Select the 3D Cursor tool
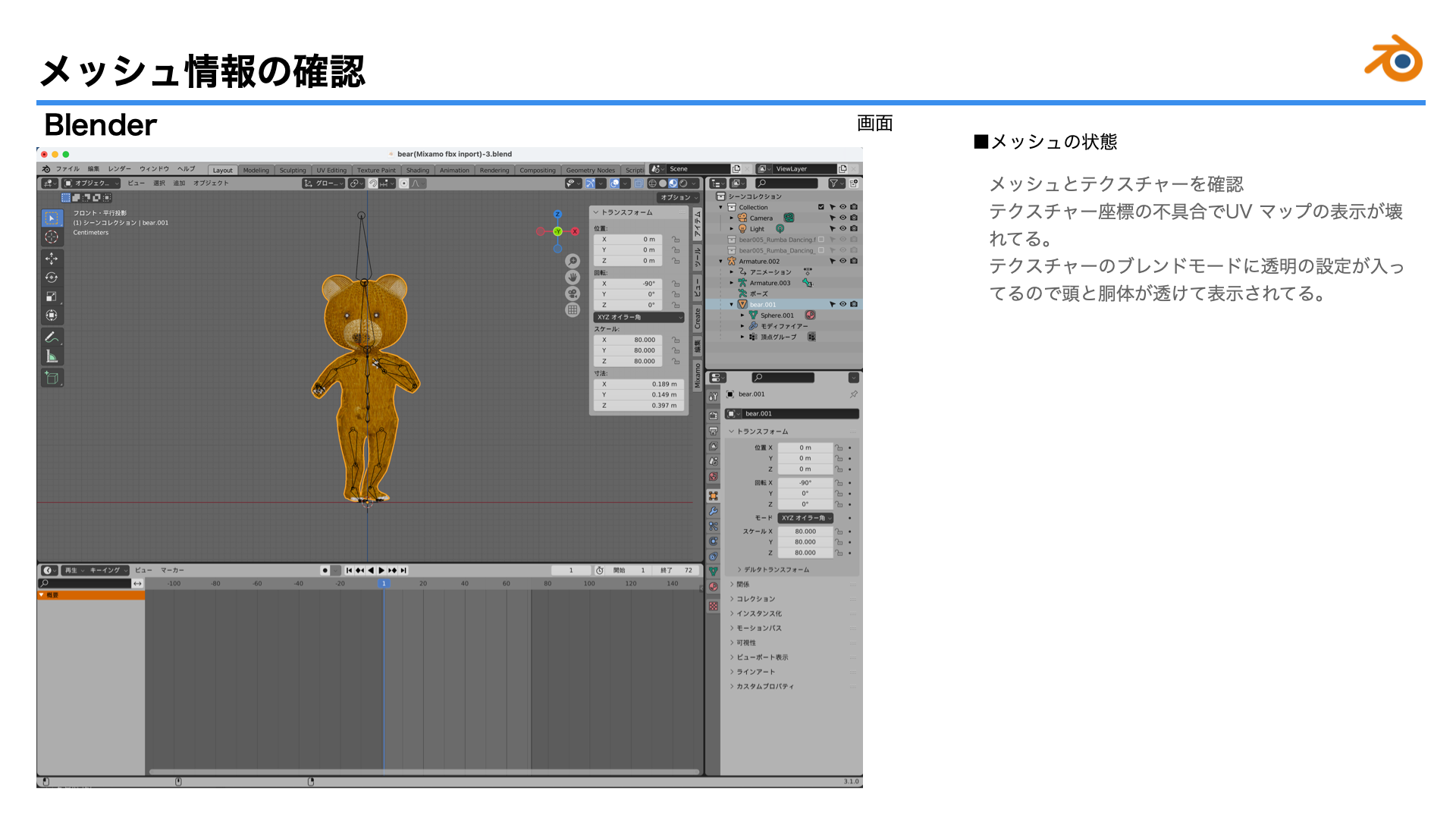The height and width of the screenshot is (819, 1456). pyautogui.click(x=52, y=237)
